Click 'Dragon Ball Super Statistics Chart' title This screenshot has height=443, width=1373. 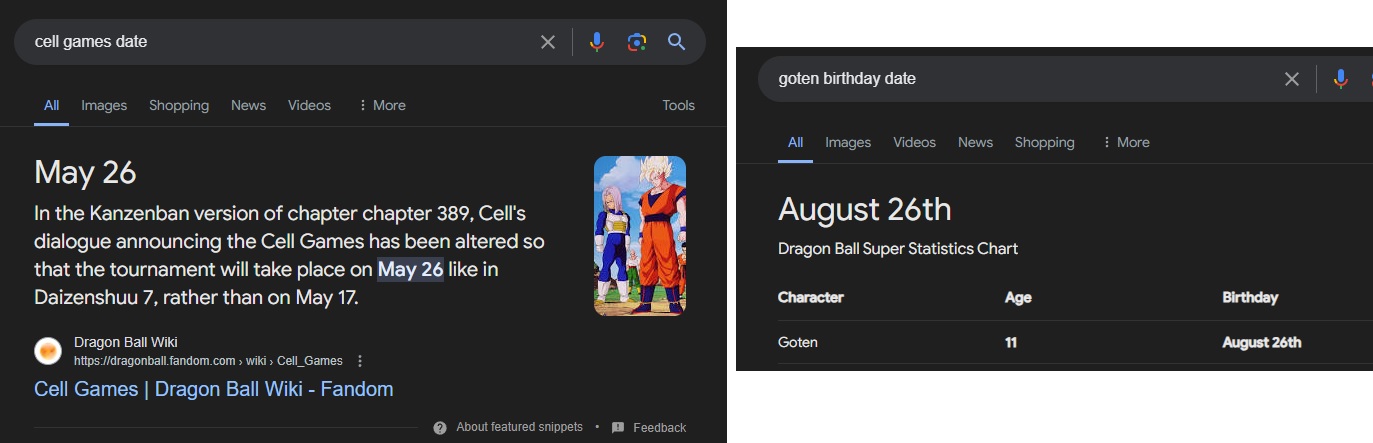pos(898,248)
